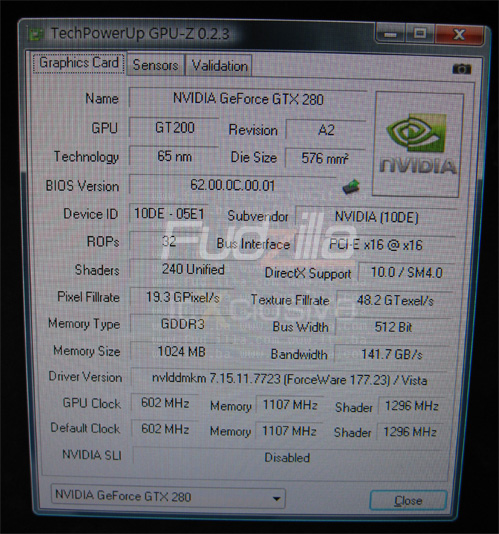Click the Memory Size 1024 MB field
Screen dimensions: 499x534
pos(182,351)
